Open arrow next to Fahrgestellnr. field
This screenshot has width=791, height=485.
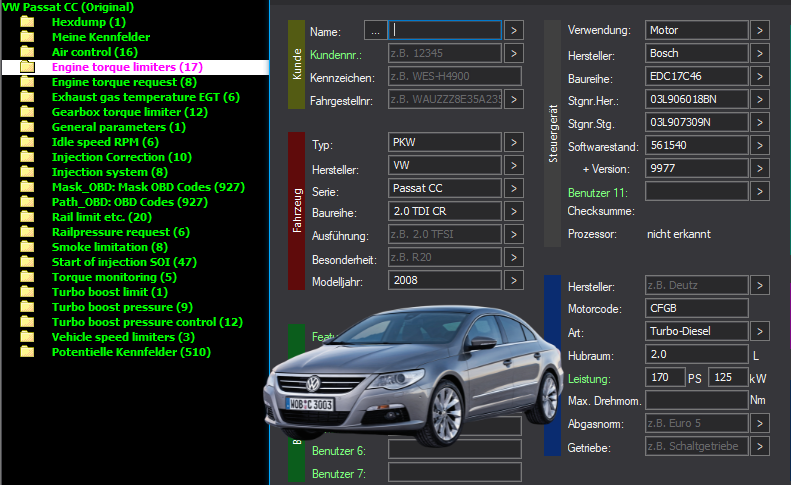pyautogui.click(x=514, y=99)
